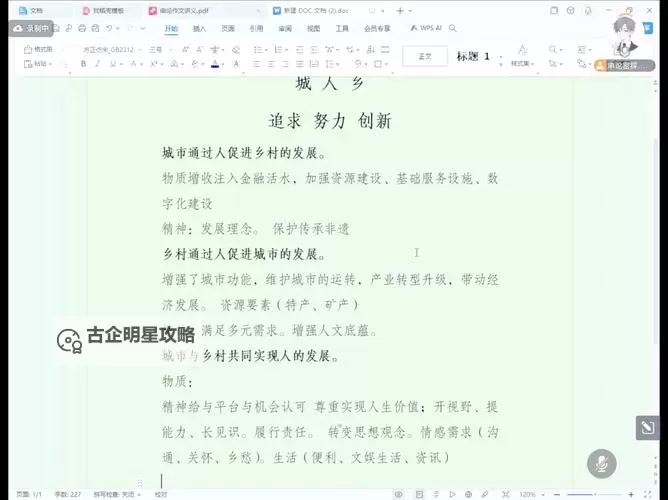The width and height of the screenshot is (668, 500).
Task: Open the 页面 ribbon tab
Action: click(228, 29)
